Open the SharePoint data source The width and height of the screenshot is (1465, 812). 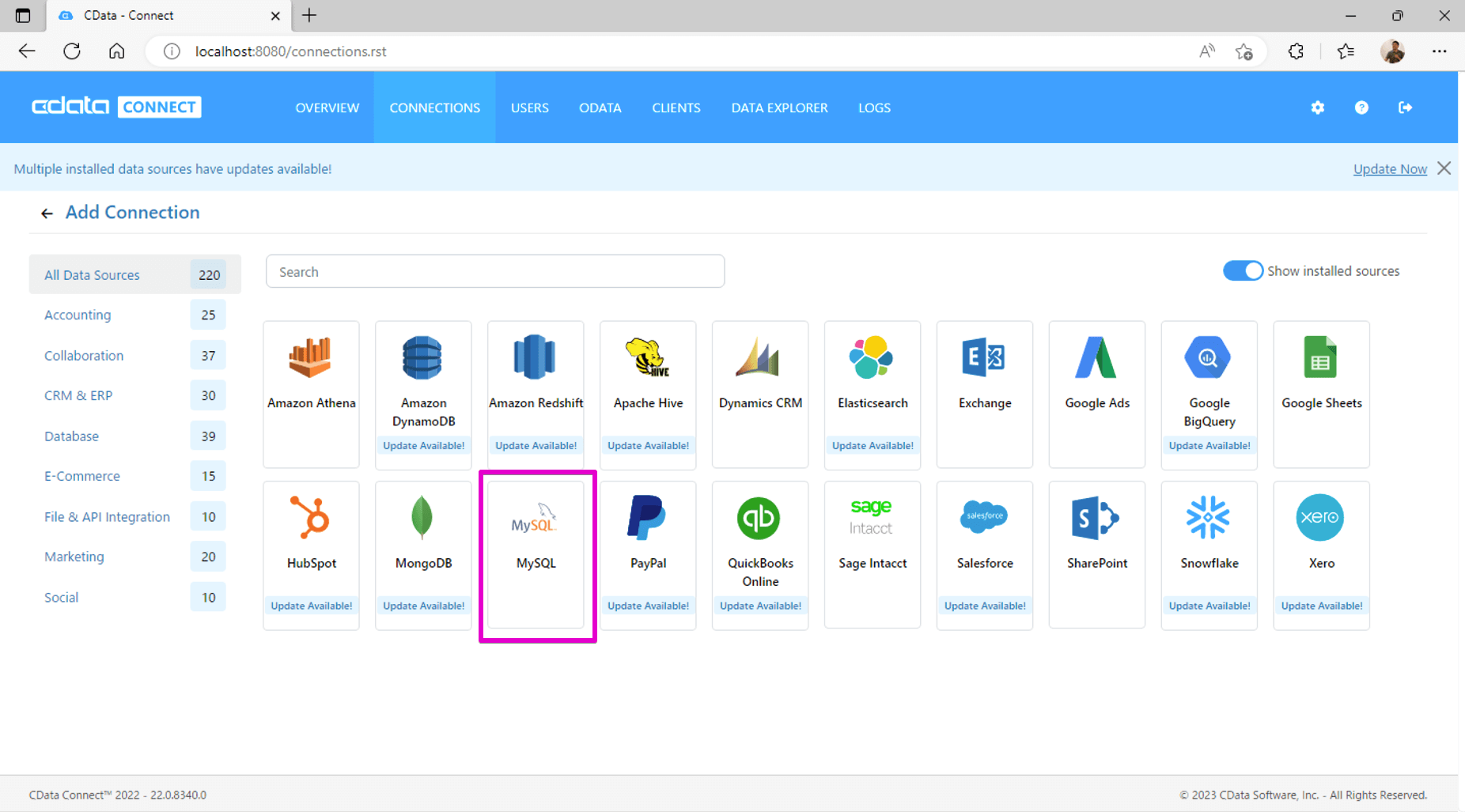(1097, 555)
